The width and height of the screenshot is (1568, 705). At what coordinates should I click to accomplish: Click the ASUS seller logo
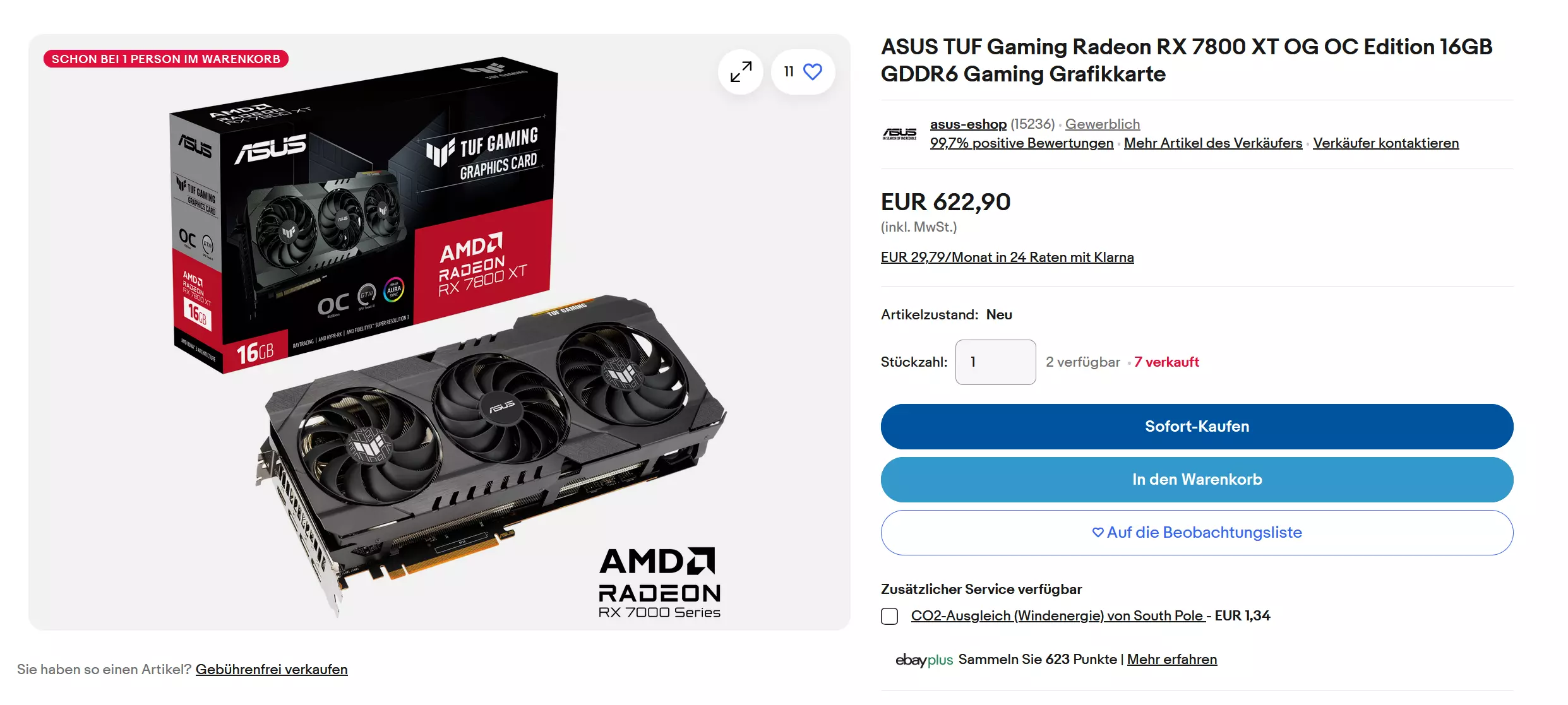point(899,133)
